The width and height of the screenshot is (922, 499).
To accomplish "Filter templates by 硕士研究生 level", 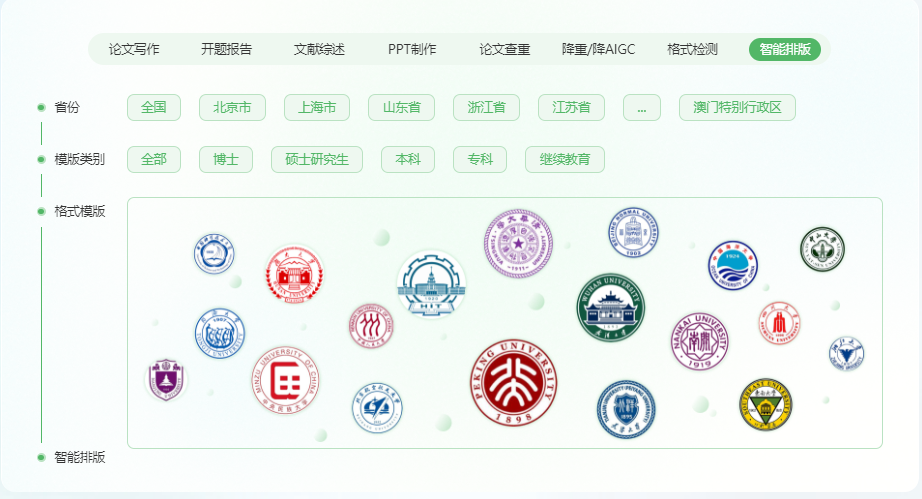I will click(317, 159).
